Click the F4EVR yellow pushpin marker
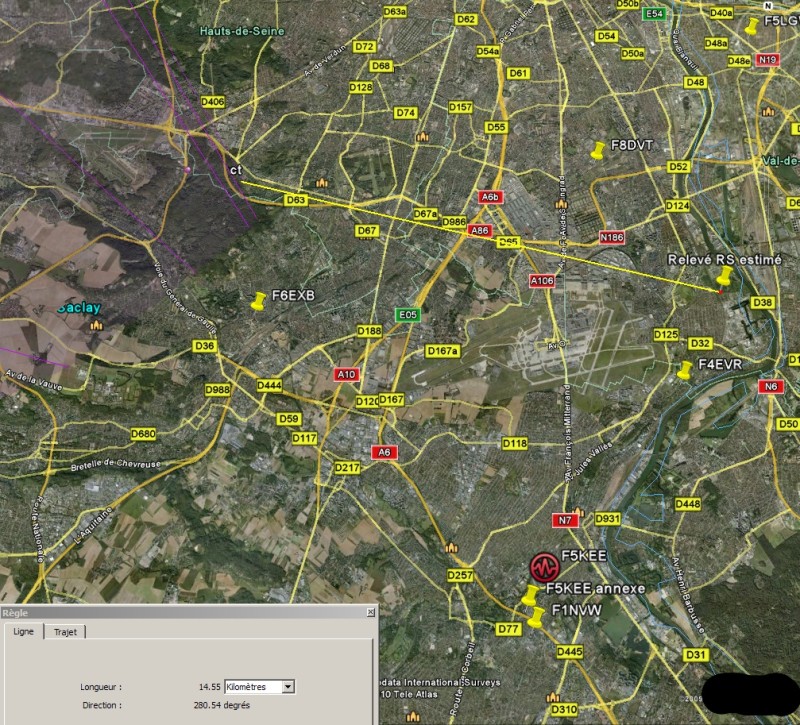800x725 pixels. pyautogui.click(x=685, y=370)
